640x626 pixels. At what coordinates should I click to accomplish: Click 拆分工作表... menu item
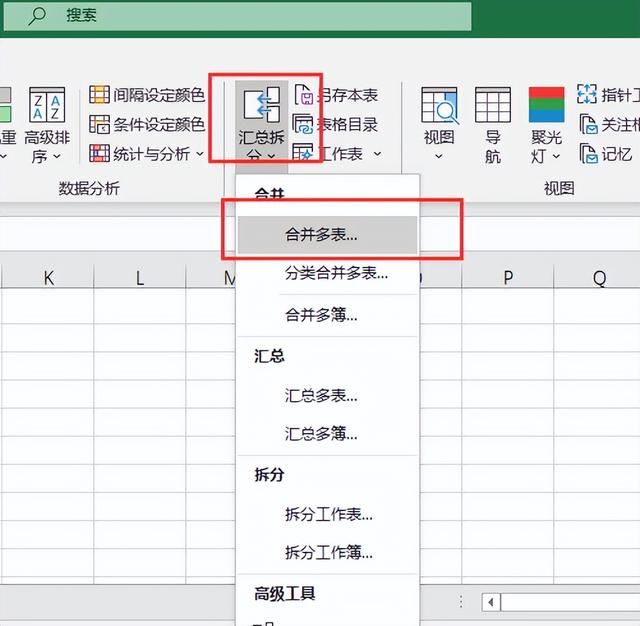pyautogui.click(x=327, y=514)
